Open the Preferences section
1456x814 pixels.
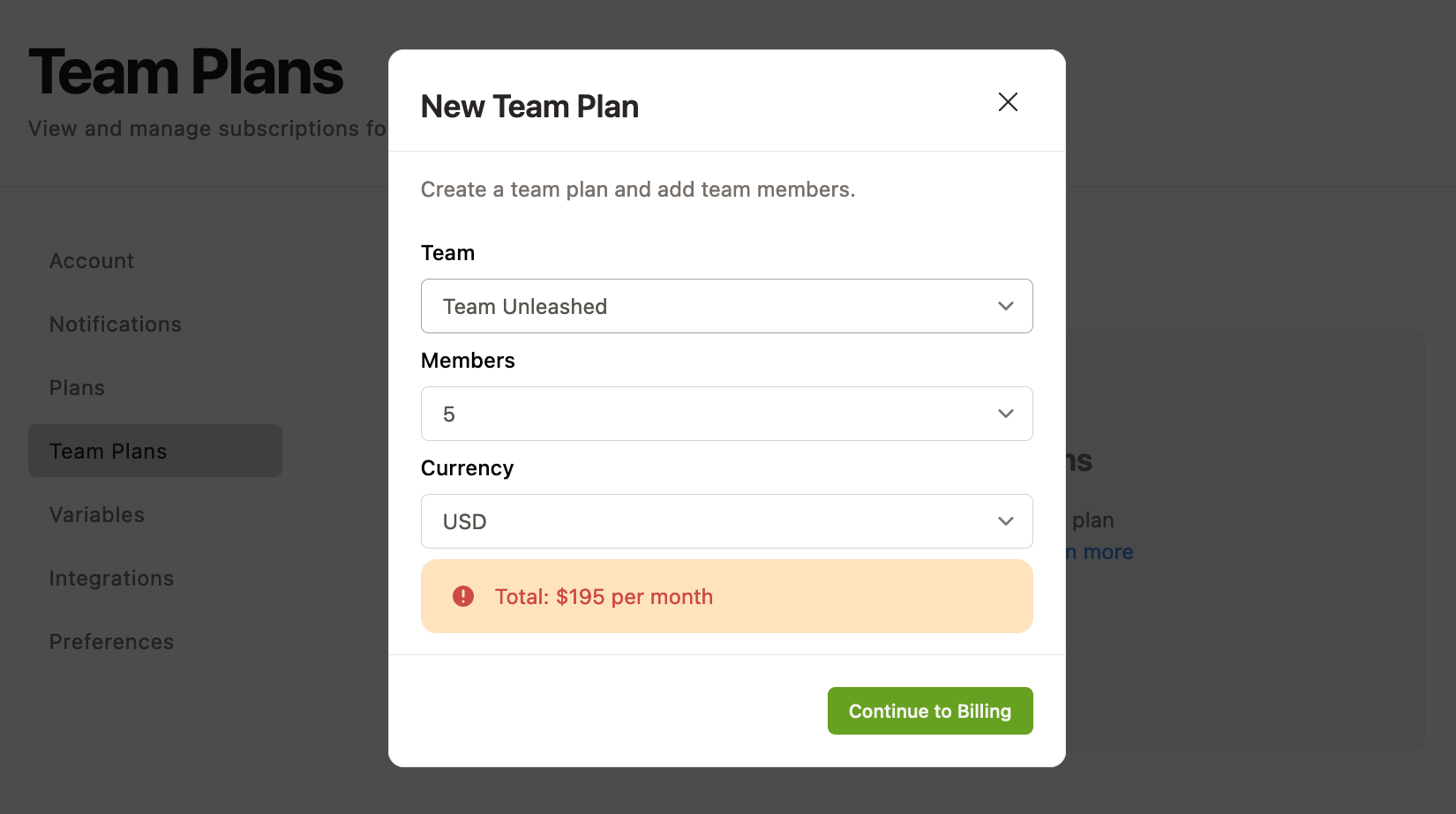(x=111, y=641)
